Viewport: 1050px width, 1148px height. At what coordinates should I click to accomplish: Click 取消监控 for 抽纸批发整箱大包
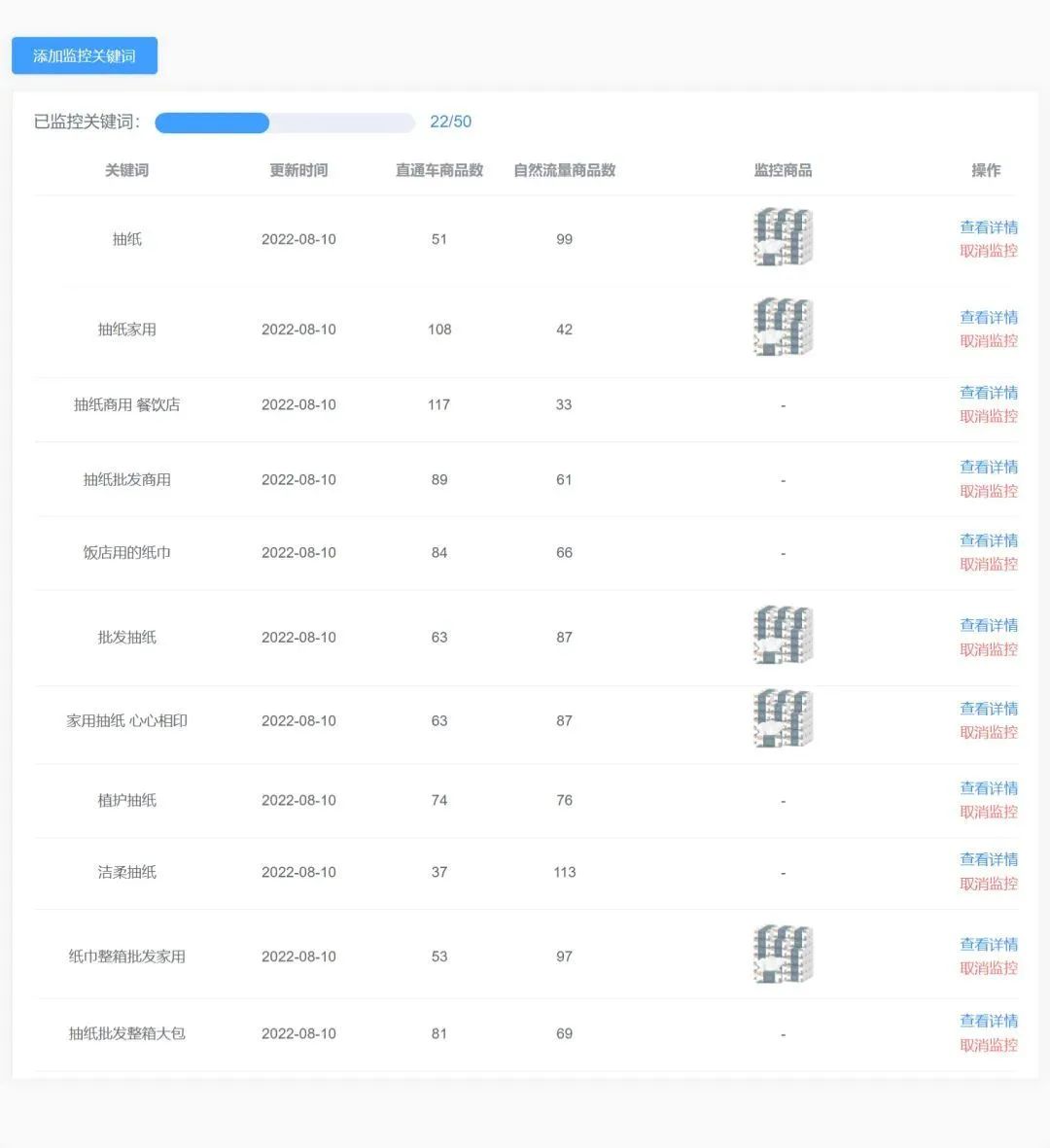pos(988,1045)
